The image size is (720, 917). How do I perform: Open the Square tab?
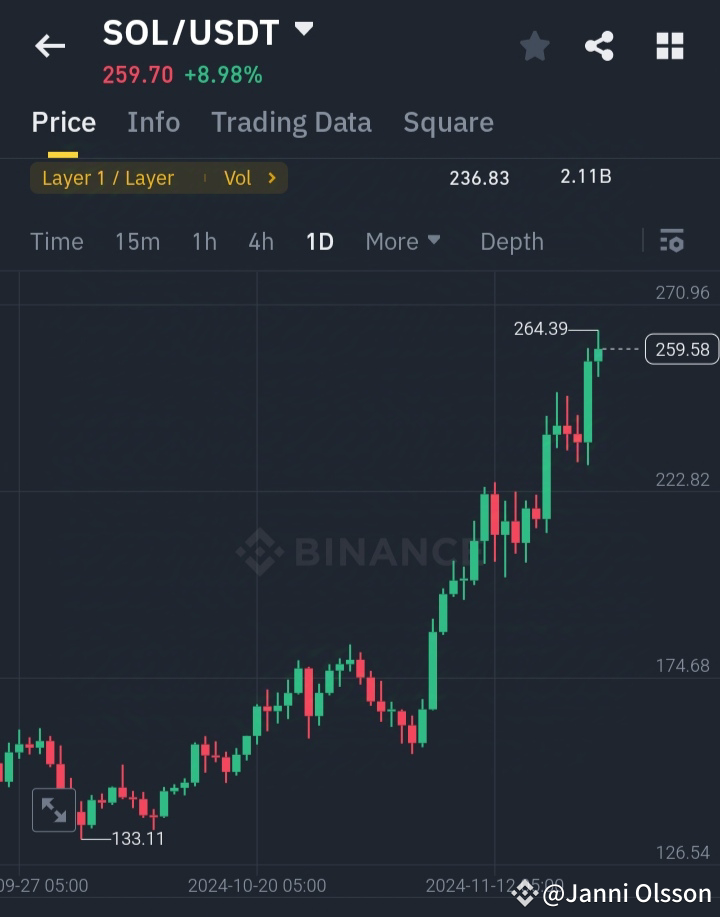point(448,122)
